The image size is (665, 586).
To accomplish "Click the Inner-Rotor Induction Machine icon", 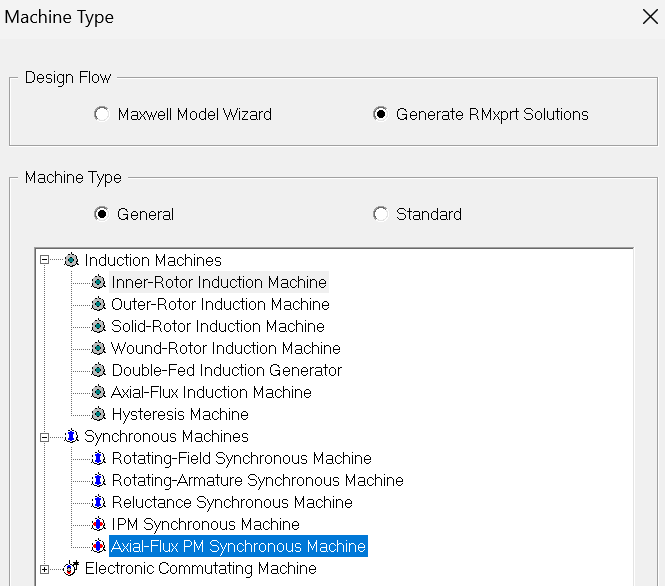I will pos(98,283).
